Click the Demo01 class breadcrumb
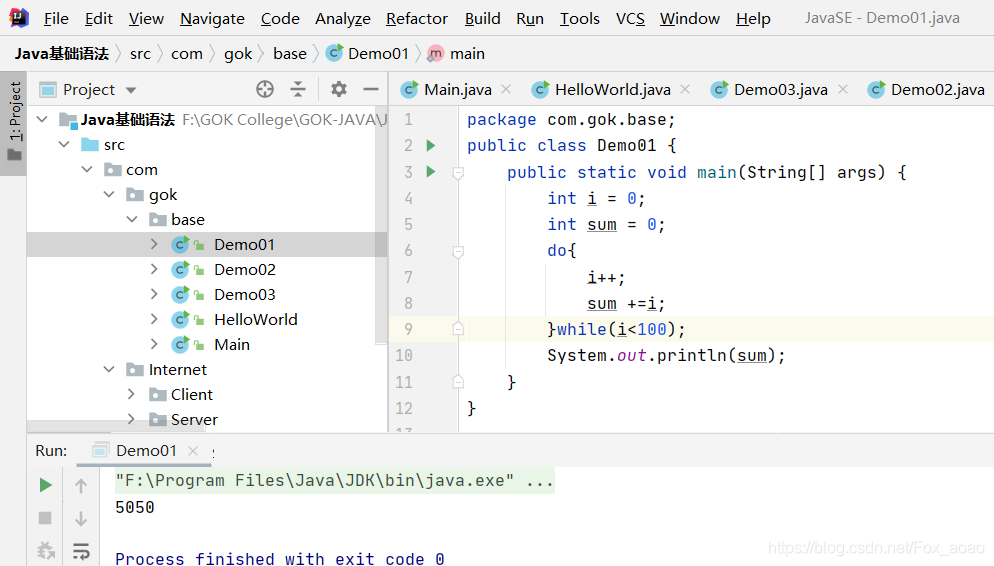The width and height of the screenshot is (994, 566). click(x=368, y=54)
